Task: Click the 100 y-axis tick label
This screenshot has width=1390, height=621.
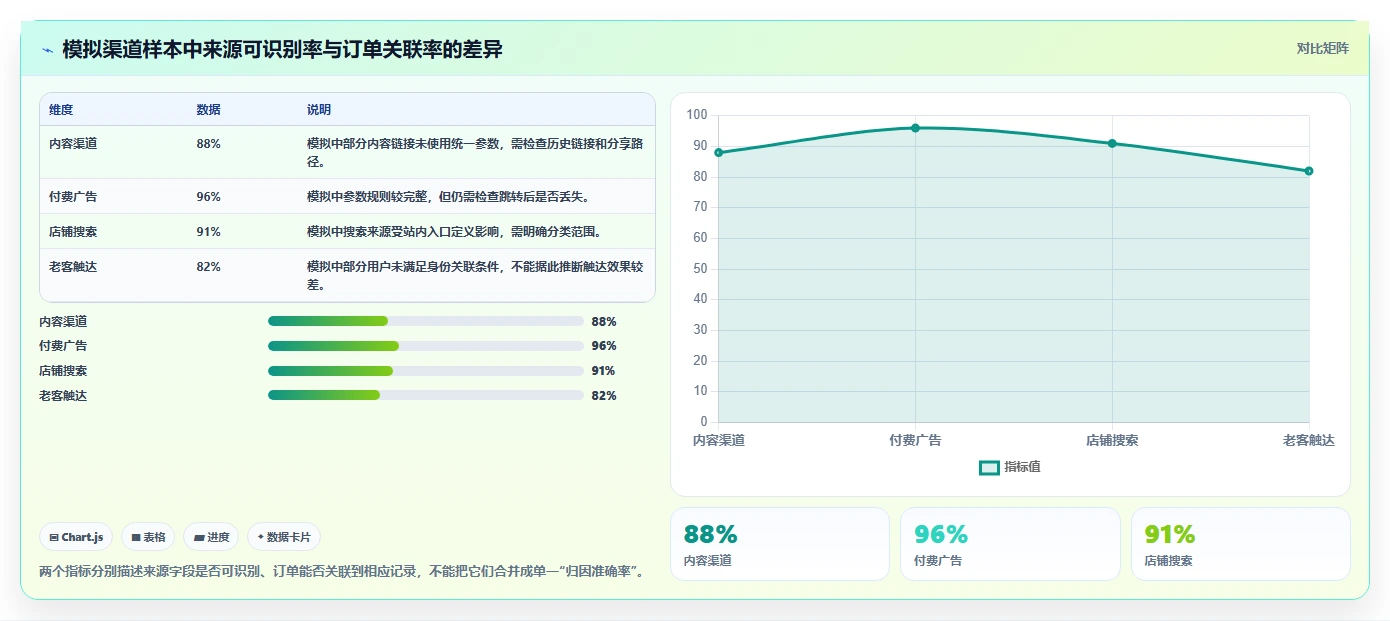Action: coord(697,115)
